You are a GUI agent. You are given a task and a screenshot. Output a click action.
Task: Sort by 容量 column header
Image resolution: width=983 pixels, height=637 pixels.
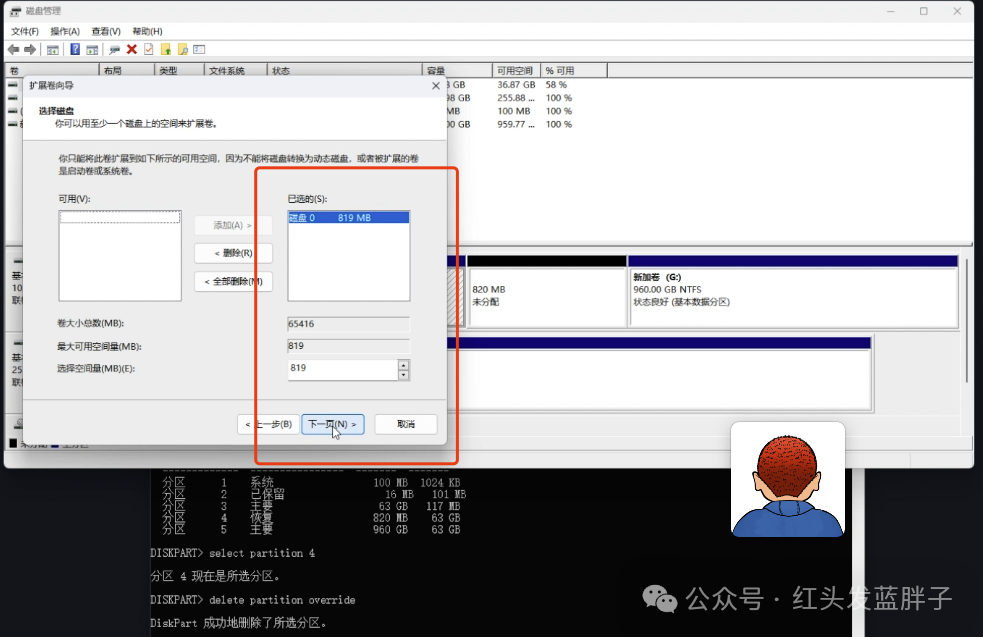click(x=457, y=70)
